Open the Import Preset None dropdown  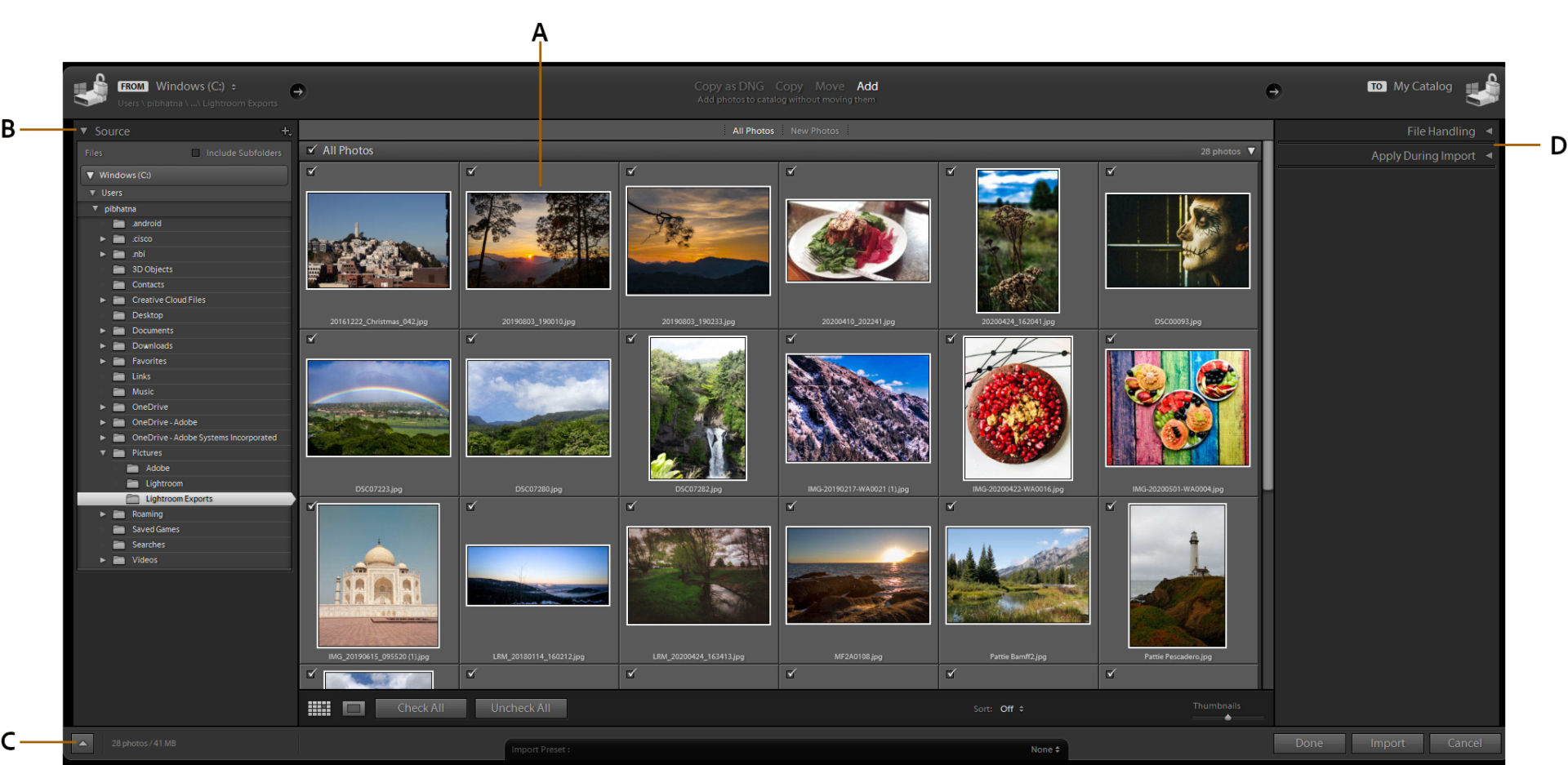click(1046, 749)
